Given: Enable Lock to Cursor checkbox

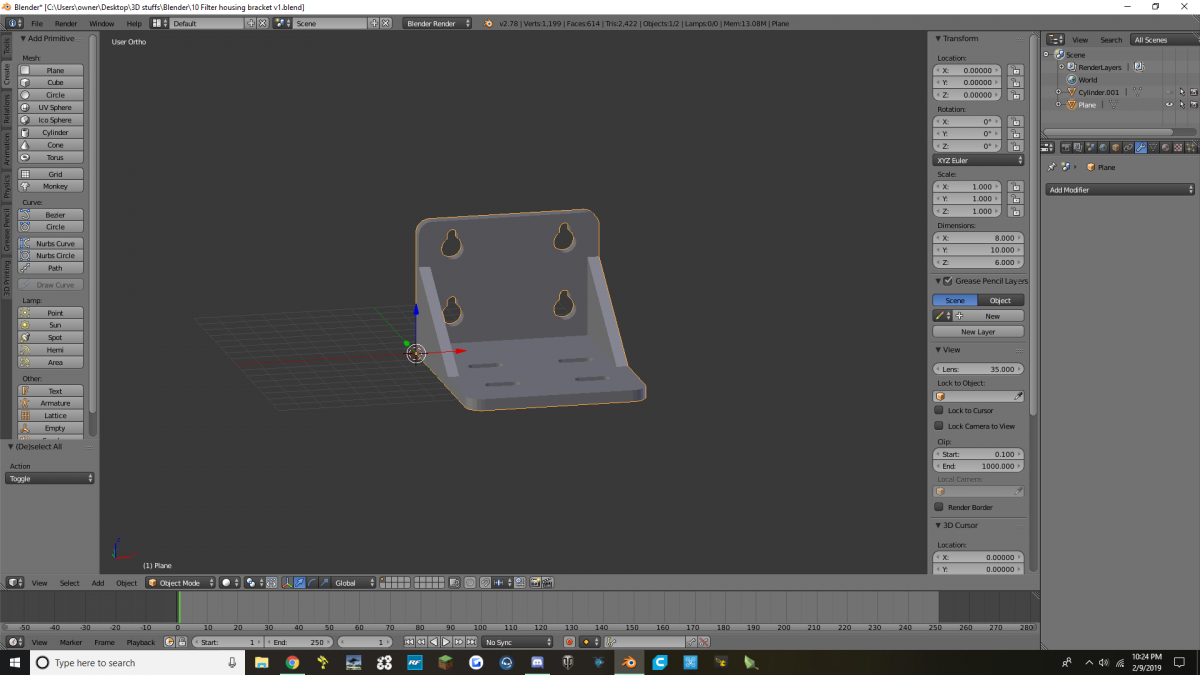Looking at the screenshot, I should [939, 410].
